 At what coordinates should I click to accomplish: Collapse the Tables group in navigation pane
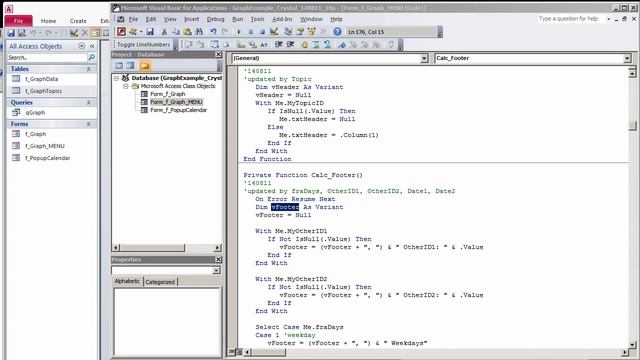[89, 69]
